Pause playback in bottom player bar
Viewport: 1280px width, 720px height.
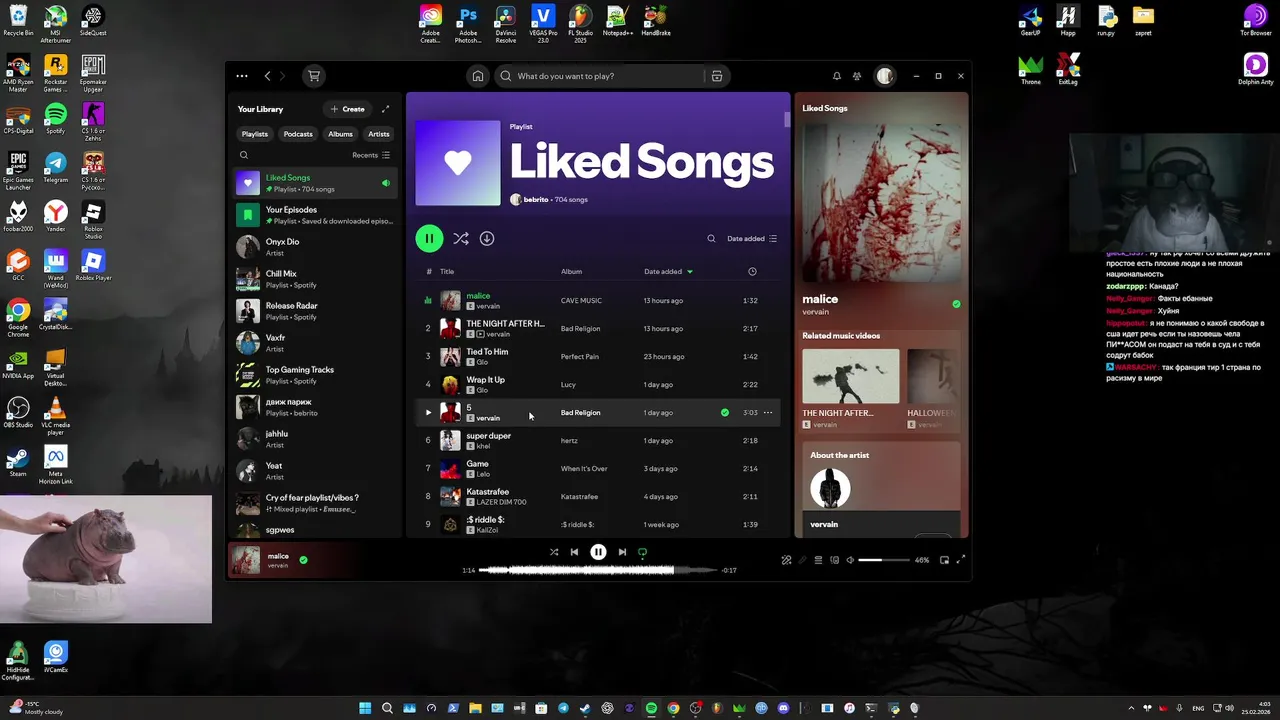tap(598, 552)
